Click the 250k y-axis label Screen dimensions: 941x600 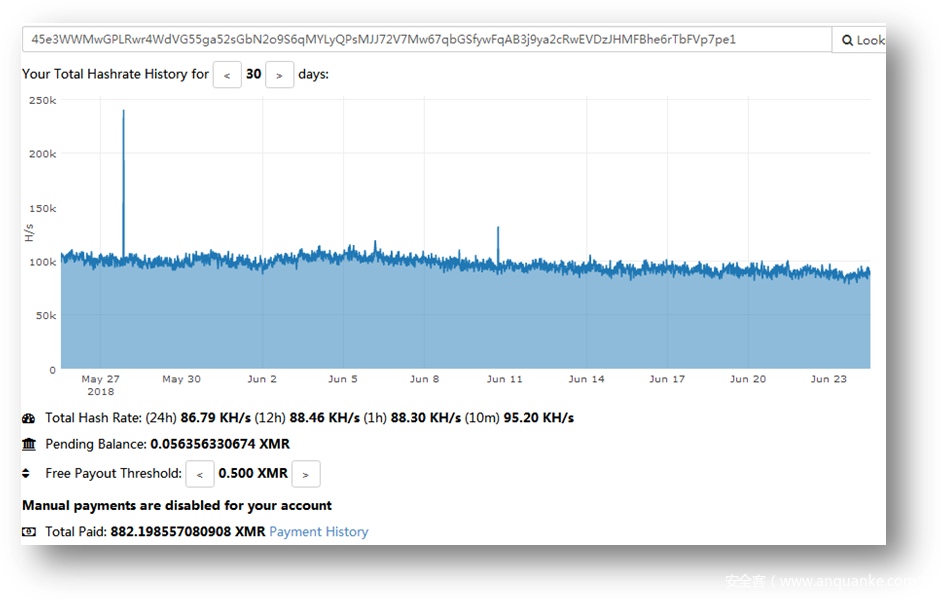(x=42, y=100)
